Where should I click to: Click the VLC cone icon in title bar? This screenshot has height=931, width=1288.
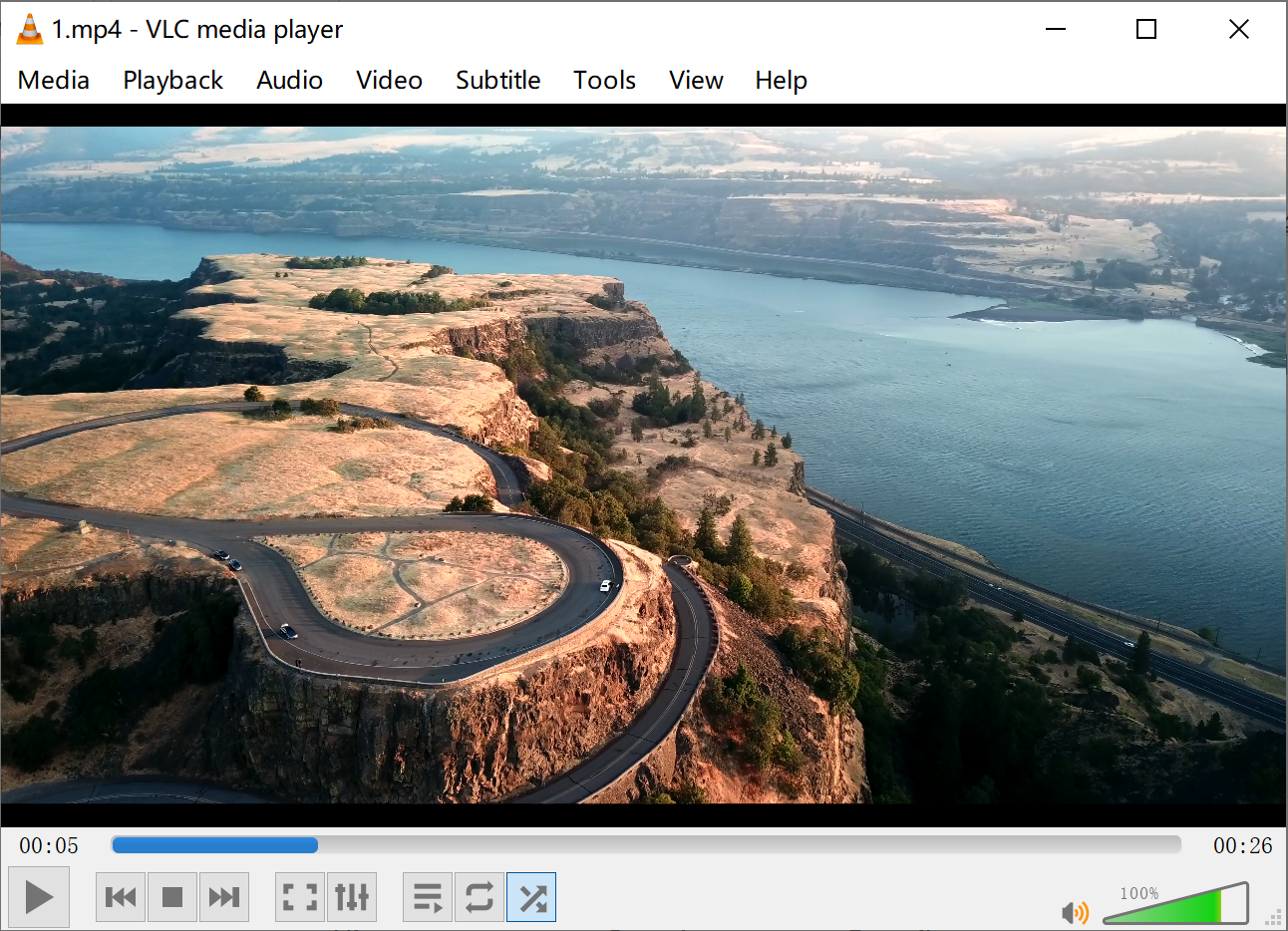(x=30, y=30)
